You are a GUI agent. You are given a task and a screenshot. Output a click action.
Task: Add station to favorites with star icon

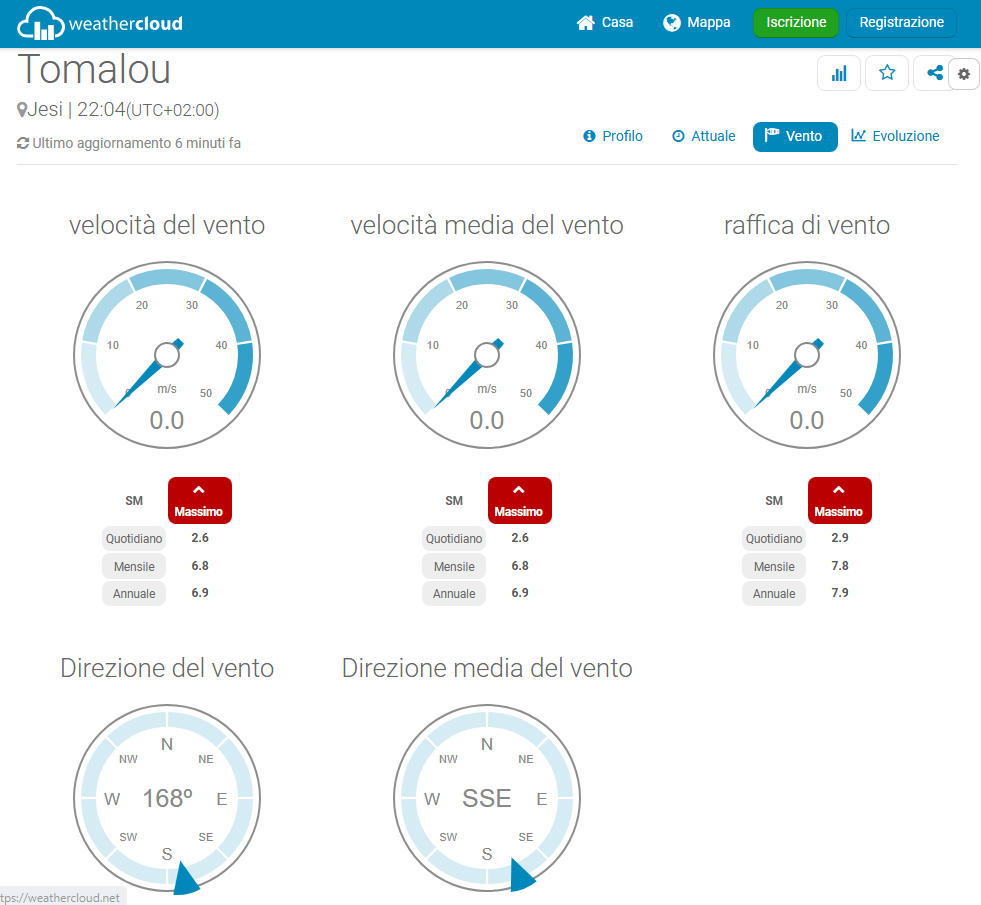887,73
